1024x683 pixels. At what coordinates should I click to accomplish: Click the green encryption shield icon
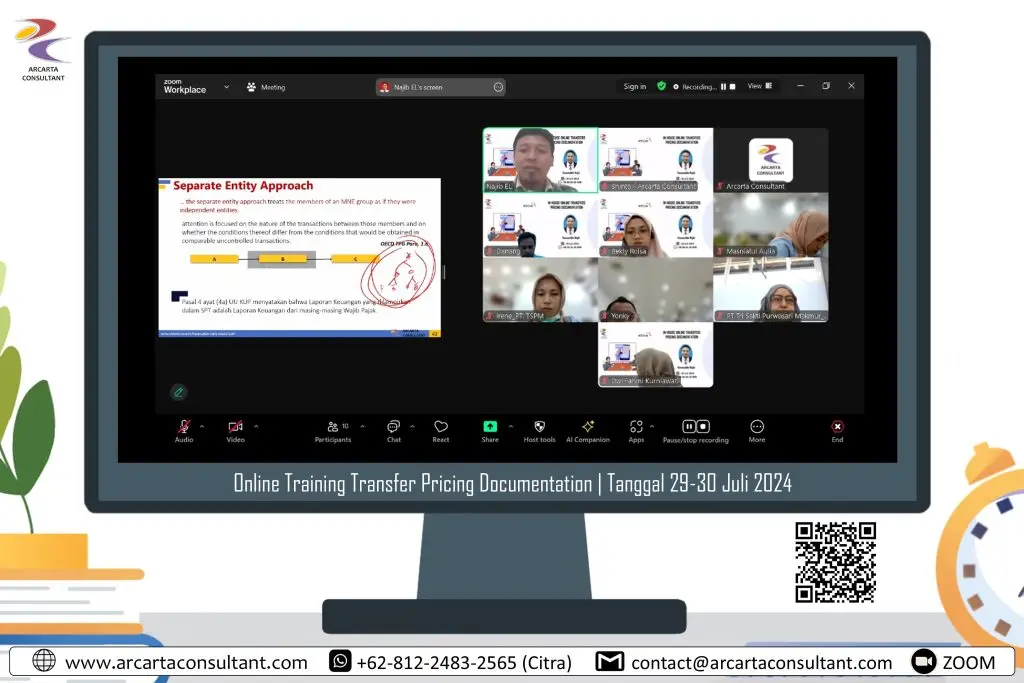(x=661, y=87)
